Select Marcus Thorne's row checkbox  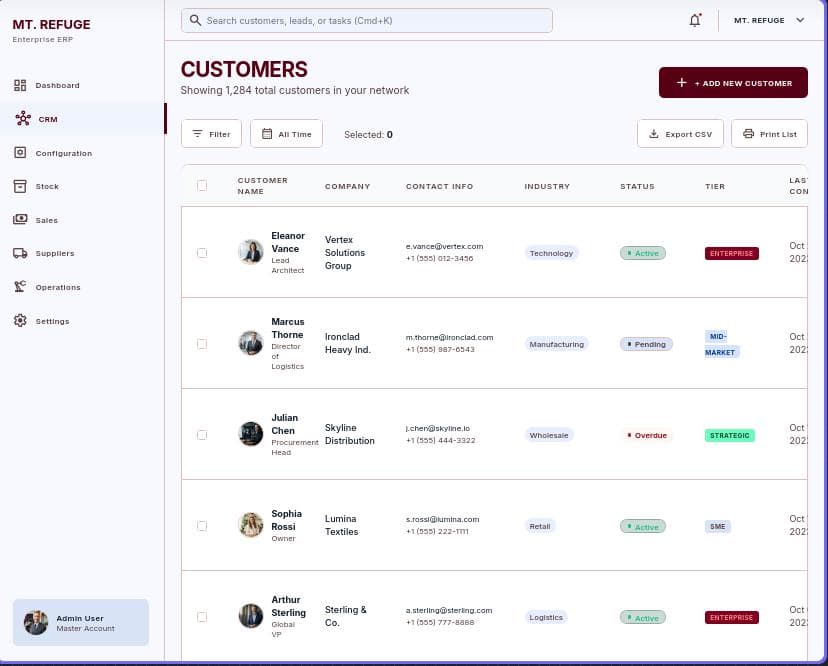coord(202,344)
